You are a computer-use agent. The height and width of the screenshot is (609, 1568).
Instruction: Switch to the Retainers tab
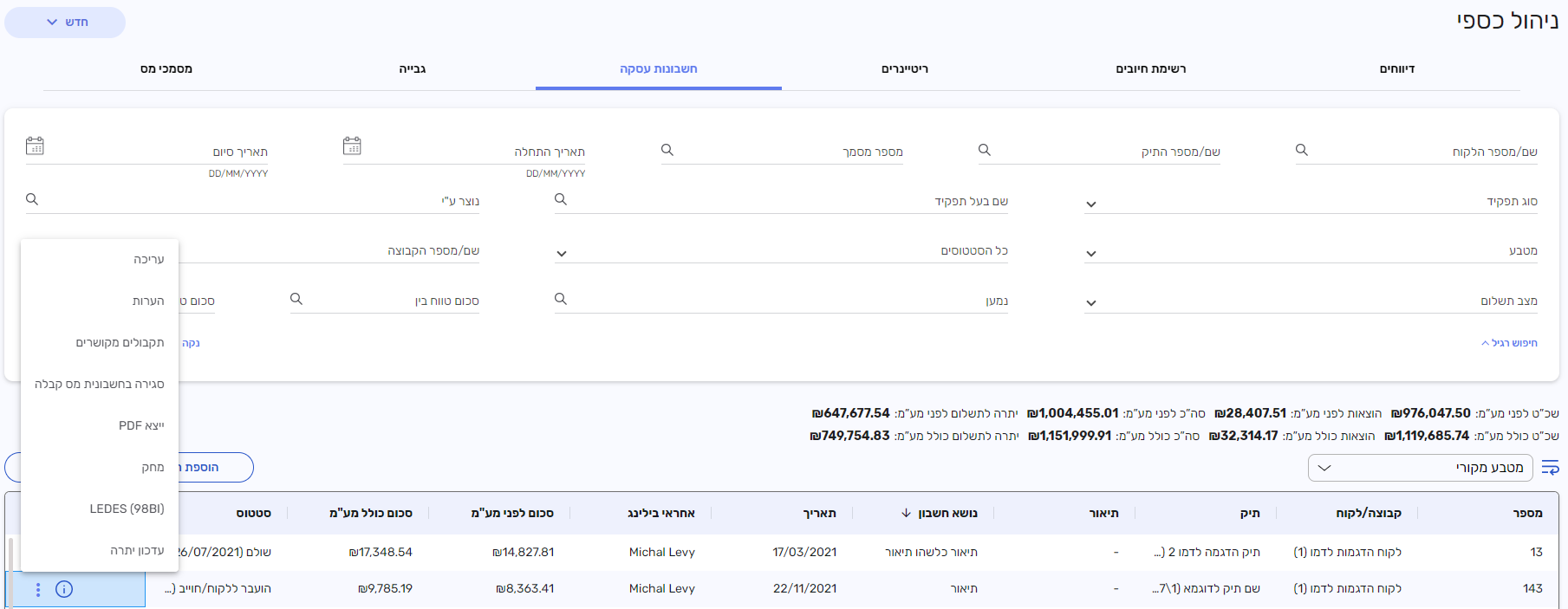click(x=904, y=69)
